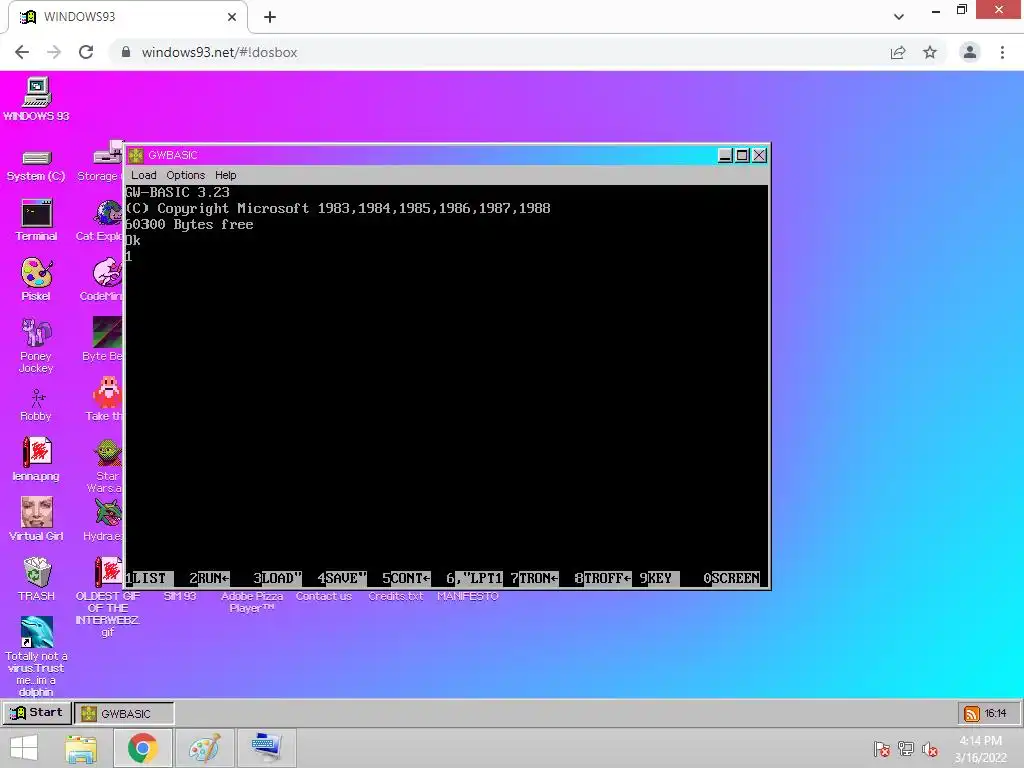
Task: Click the 9KEY function key label
Action: point(660,579)
